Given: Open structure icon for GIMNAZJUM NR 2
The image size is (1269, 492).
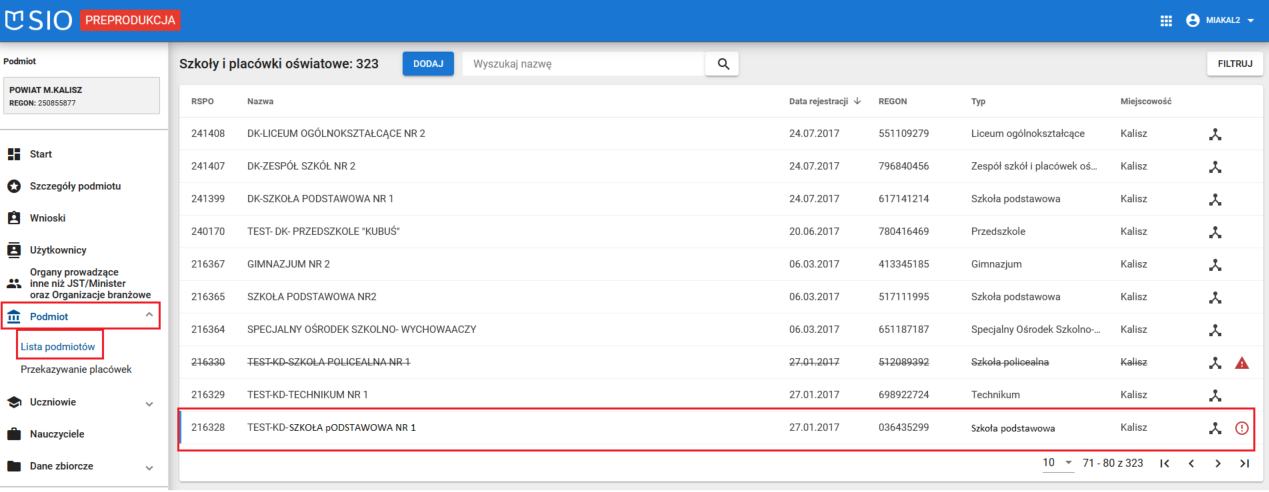Looking at the screenshot, I should tap(1216, 265).
